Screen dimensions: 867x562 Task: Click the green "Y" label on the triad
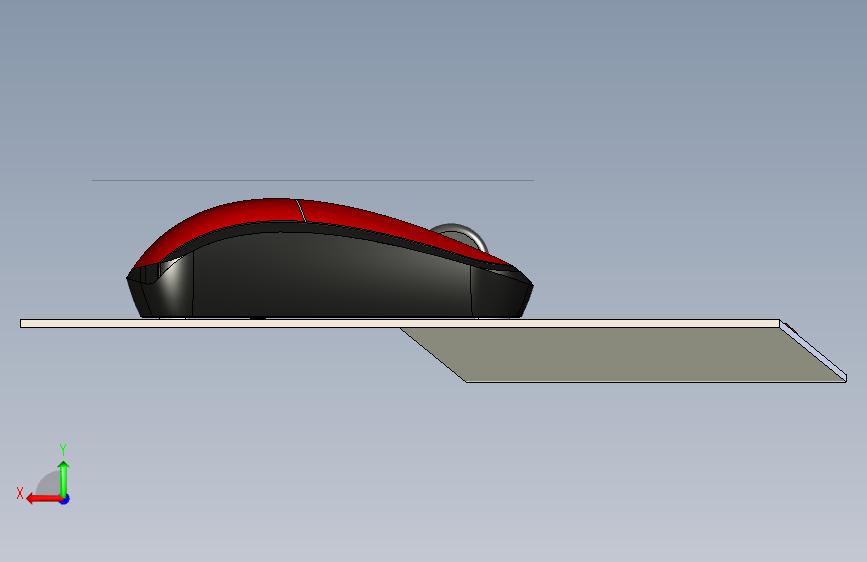pyautogui.click(x=63, y=450)
